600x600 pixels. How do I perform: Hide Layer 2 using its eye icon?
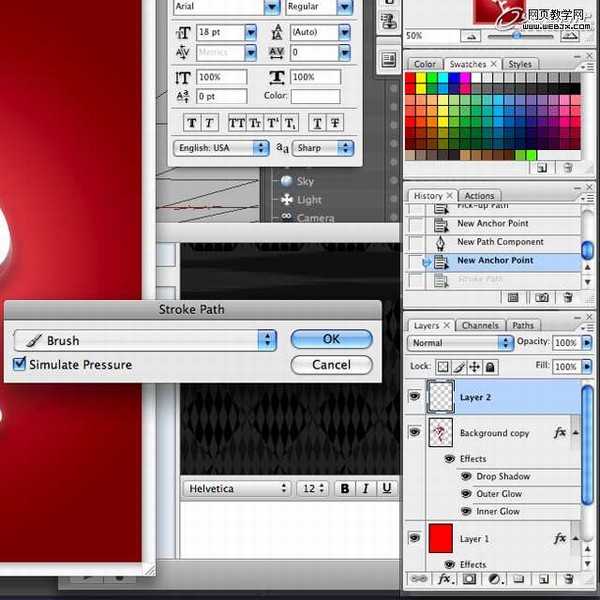414,397
